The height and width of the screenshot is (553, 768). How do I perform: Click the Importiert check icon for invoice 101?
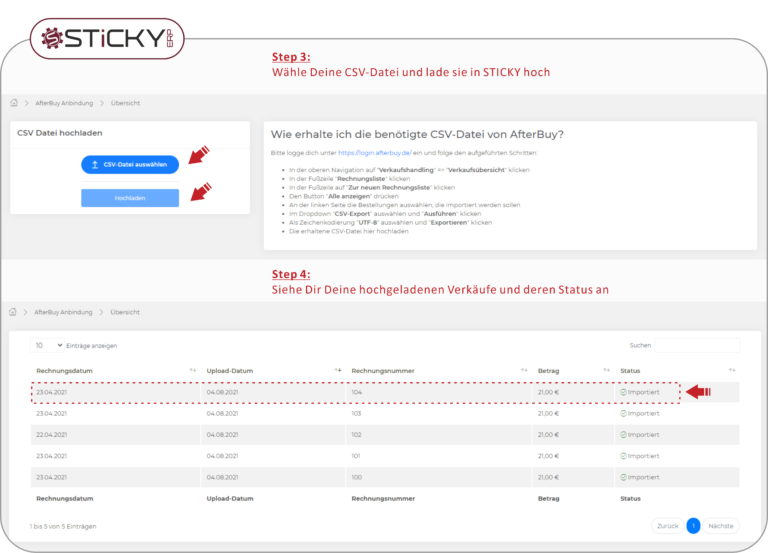pyautogui.click(x=624, y=456)
